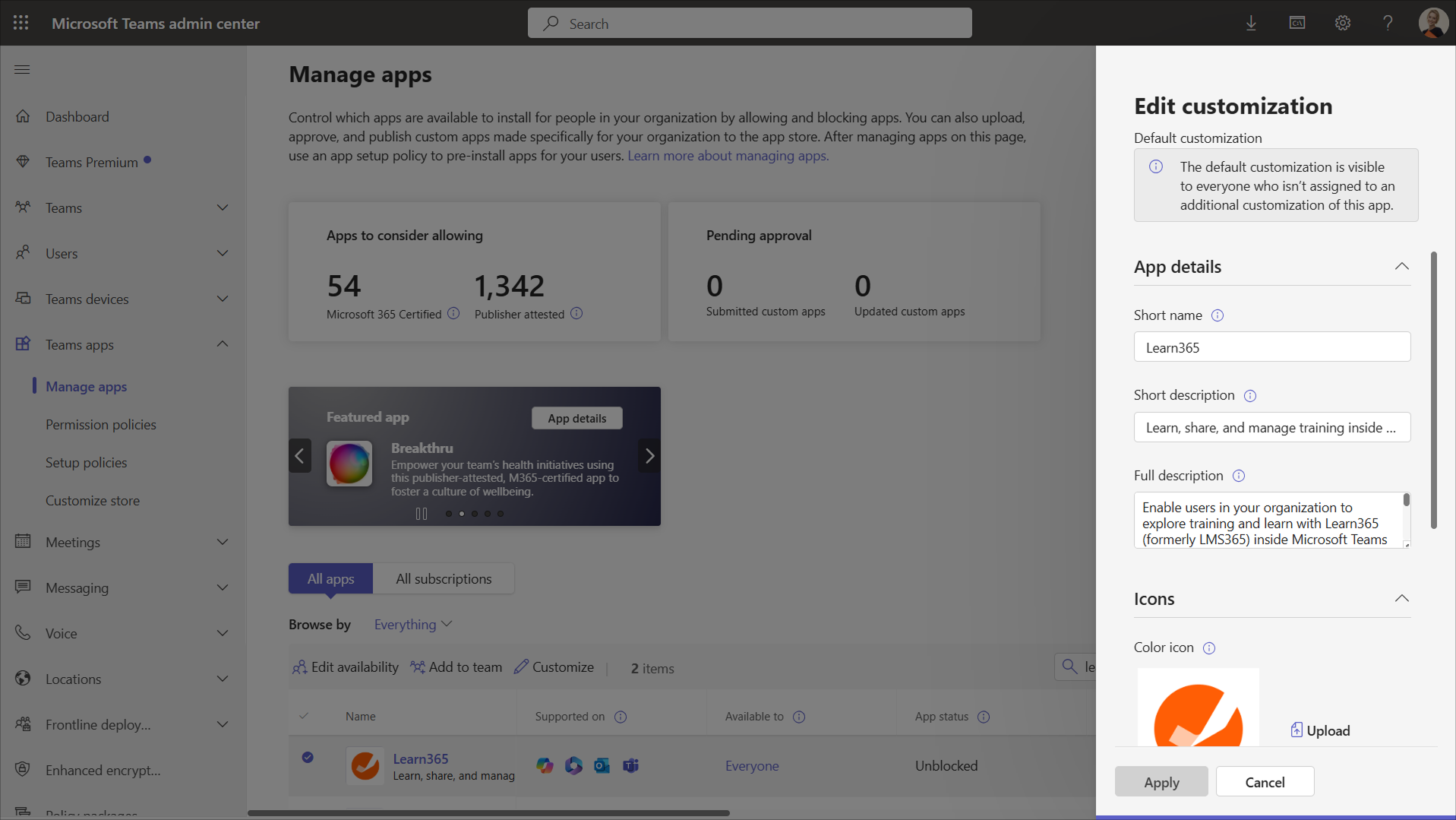Show next featured app with right arrow
The image size is (1456, 820).
(x=649, y=456)
